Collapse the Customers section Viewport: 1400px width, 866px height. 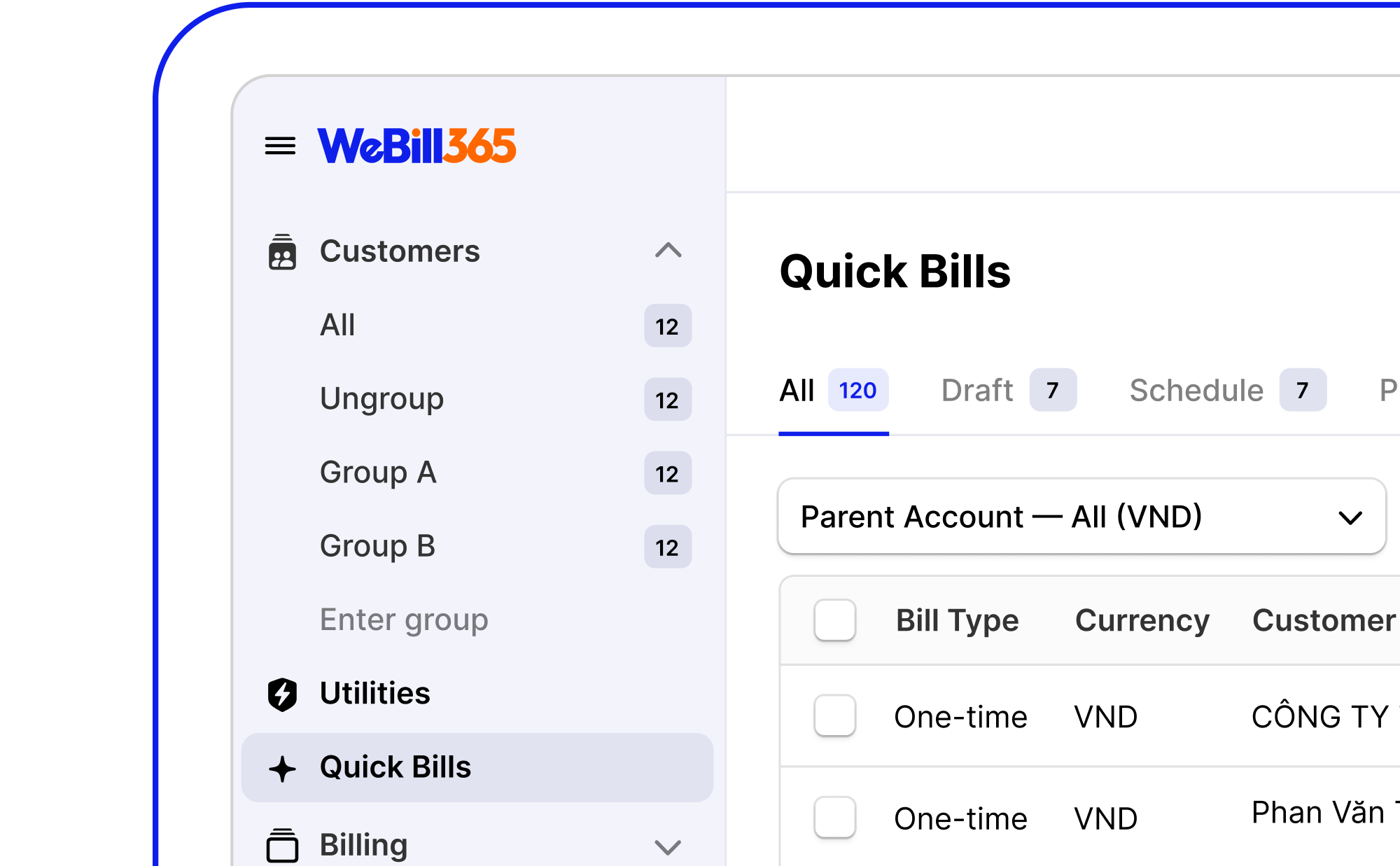pyautogui.click(x=668, y=251)
